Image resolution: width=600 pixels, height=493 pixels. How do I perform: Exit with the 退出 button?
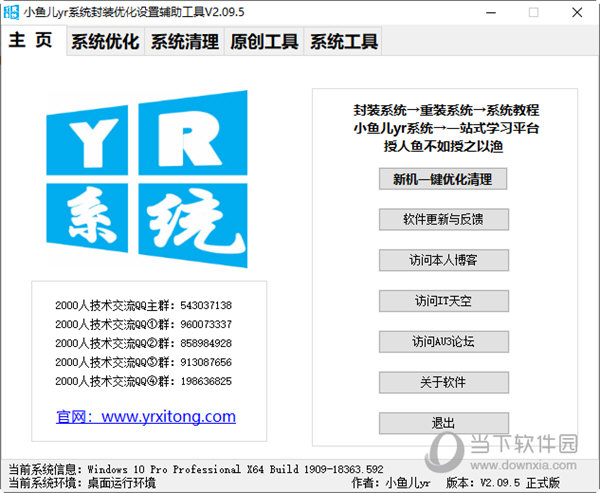coord(443,423)
